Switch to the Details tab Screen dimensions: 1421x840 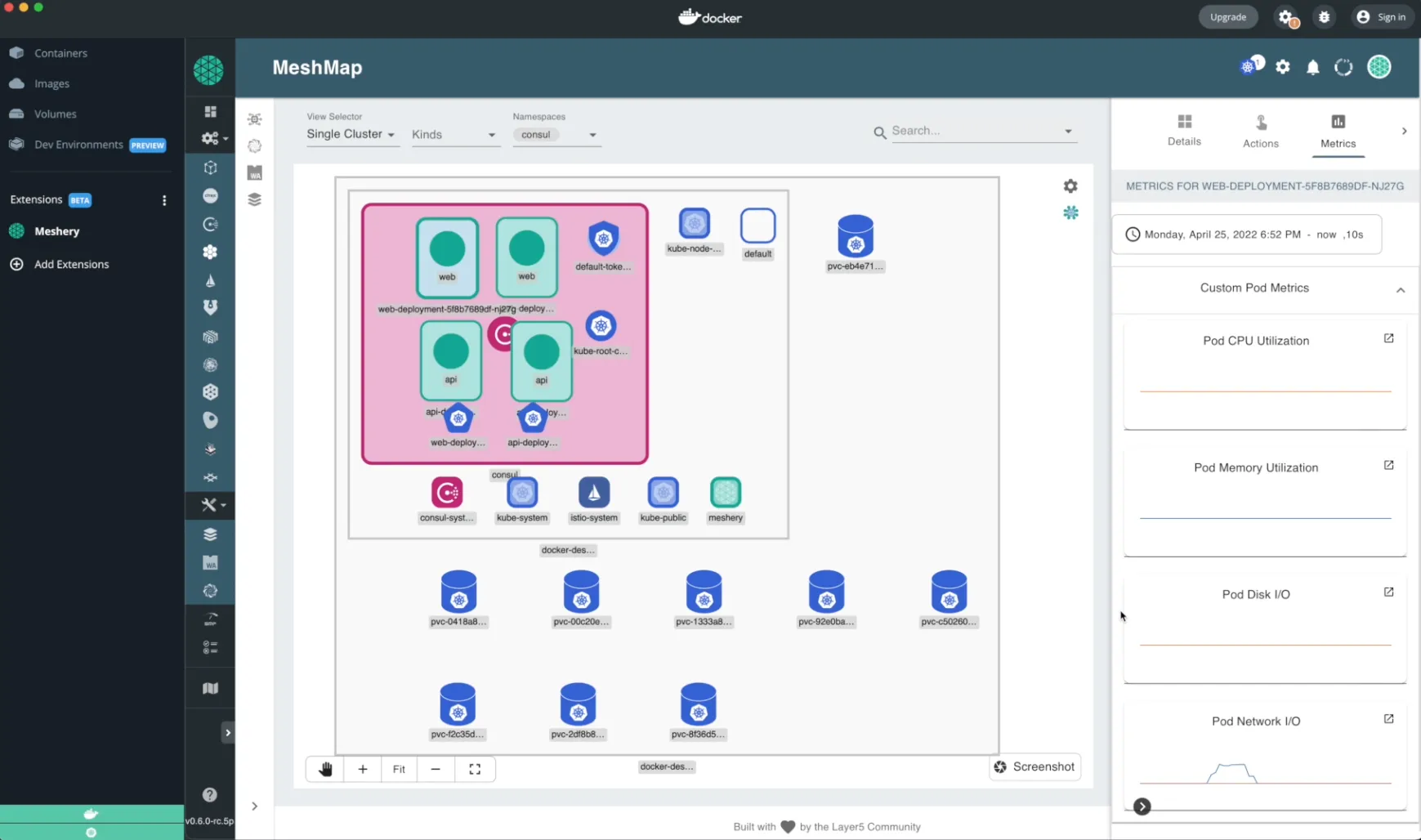pos(1184,130)
